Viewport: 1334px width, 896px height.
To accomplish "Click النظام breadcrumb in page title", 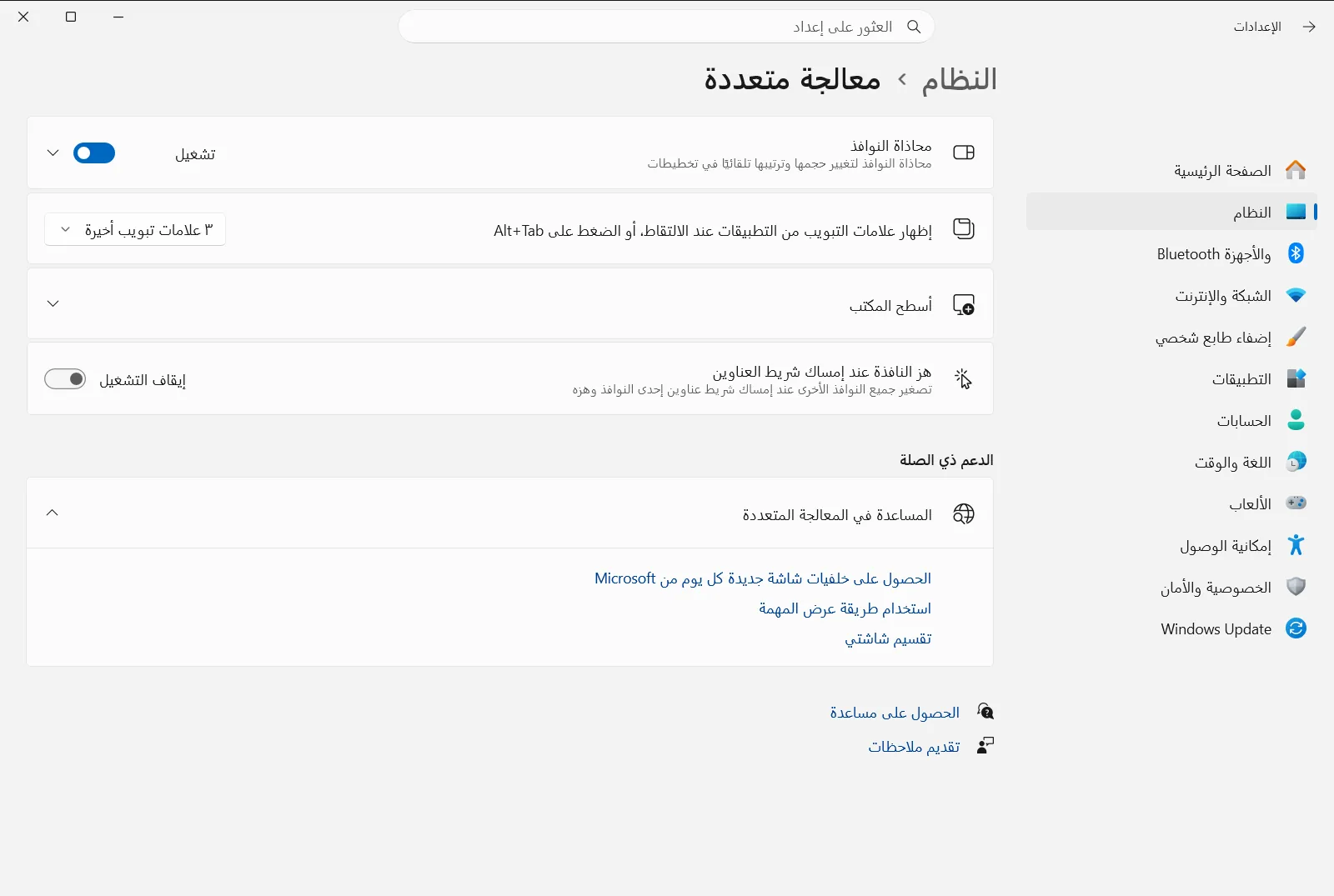I will tap(959, 79).
